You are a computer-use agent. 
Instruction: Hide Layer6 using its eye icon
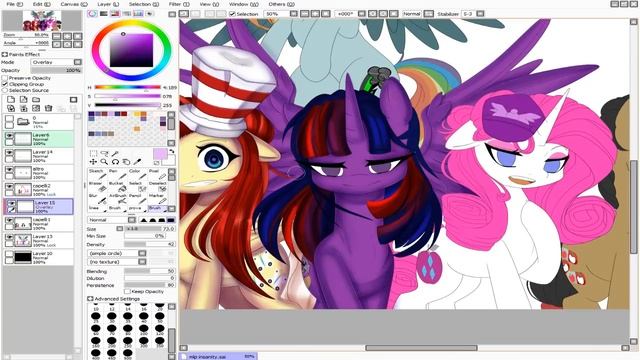point(9,136)
